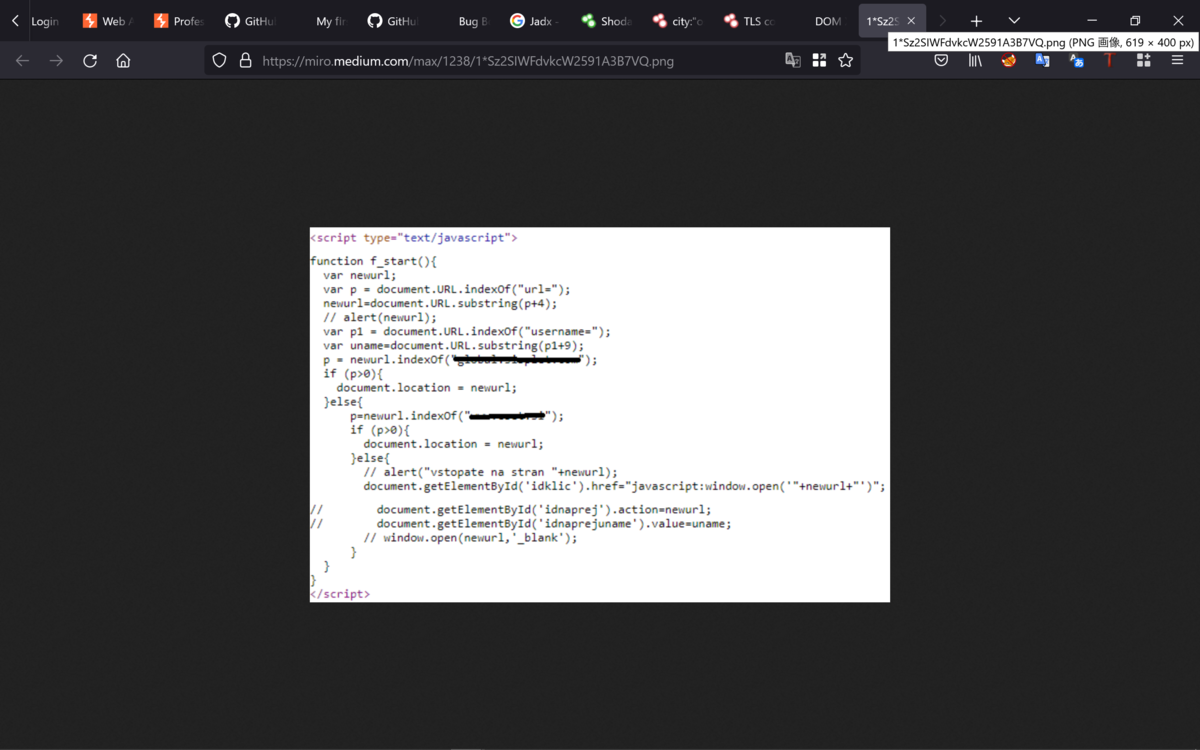Open a new tab with plus

pyautogui.click(x=976, y=21)
